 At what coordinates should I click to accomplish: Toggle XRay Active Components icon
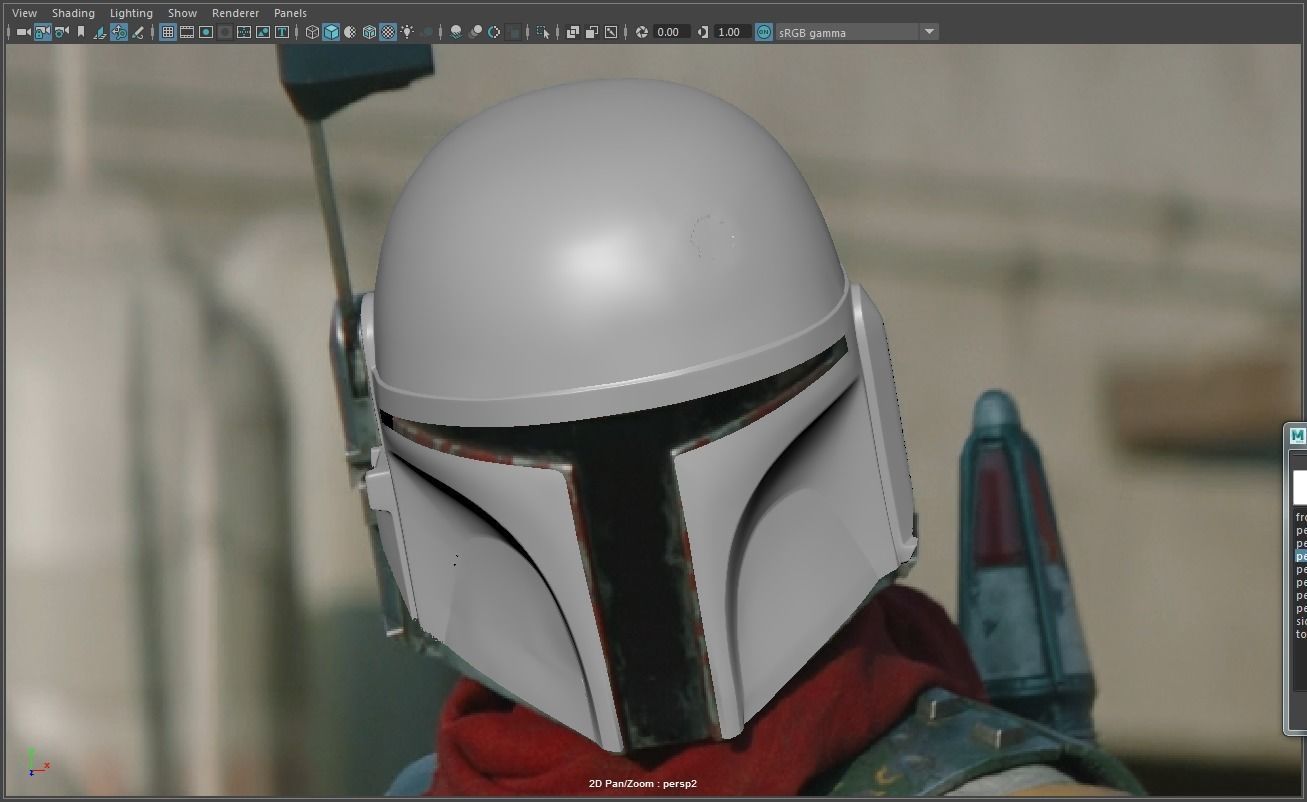[592, 32]
